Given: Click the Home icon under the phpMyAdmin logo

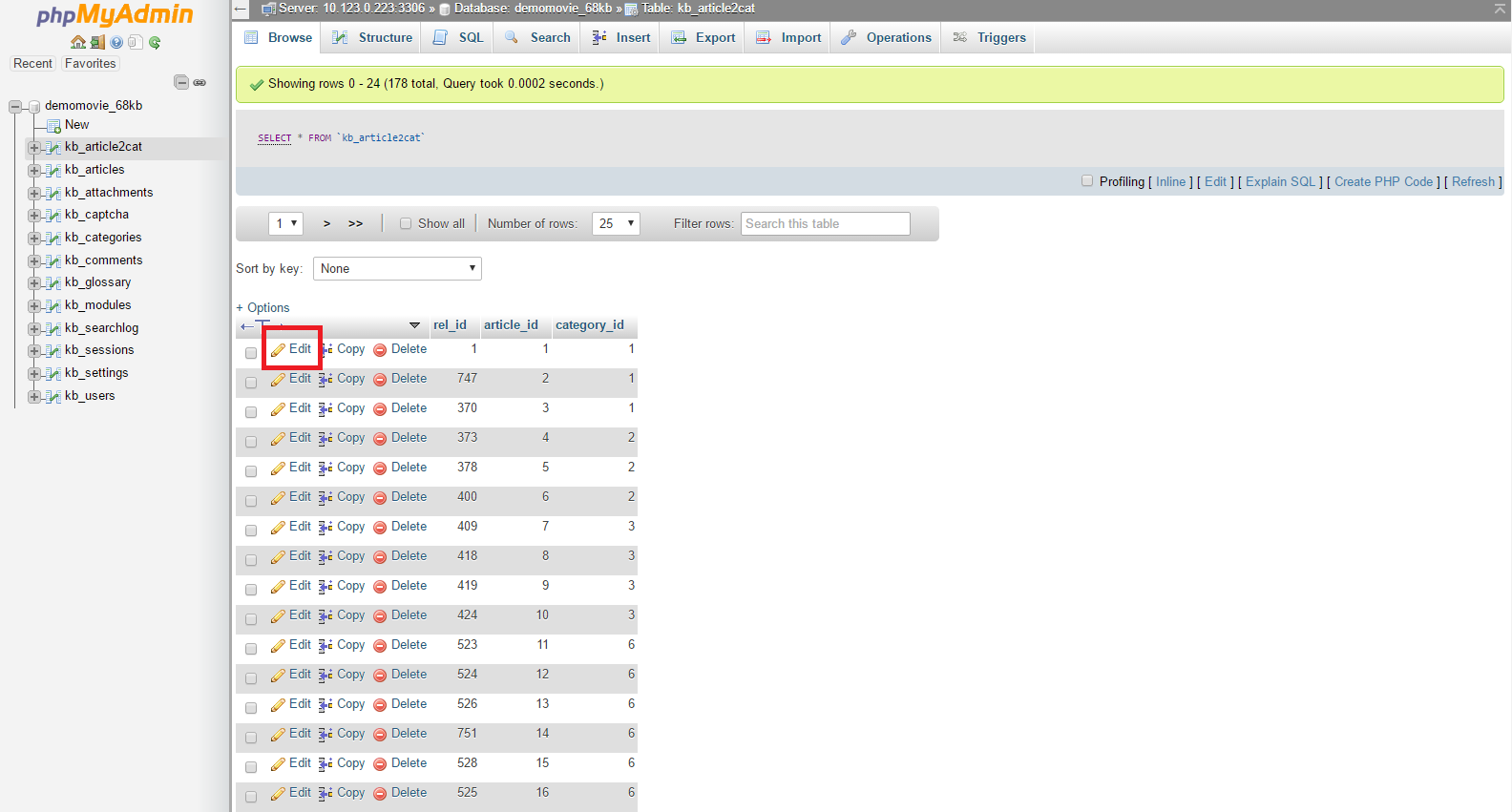Looking at the screenshot, I should (x=78, y=42).
